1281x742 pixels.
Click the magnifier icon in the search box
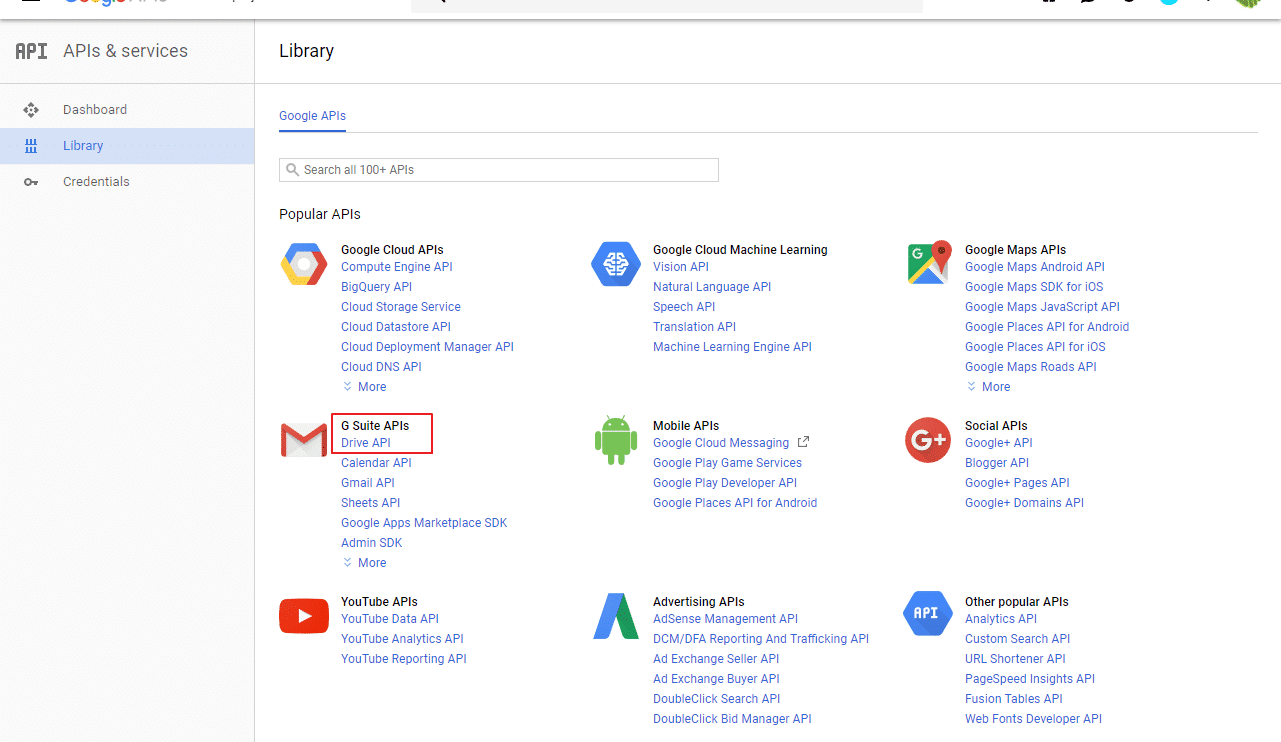pyautogui.click(x=292, y=170)
